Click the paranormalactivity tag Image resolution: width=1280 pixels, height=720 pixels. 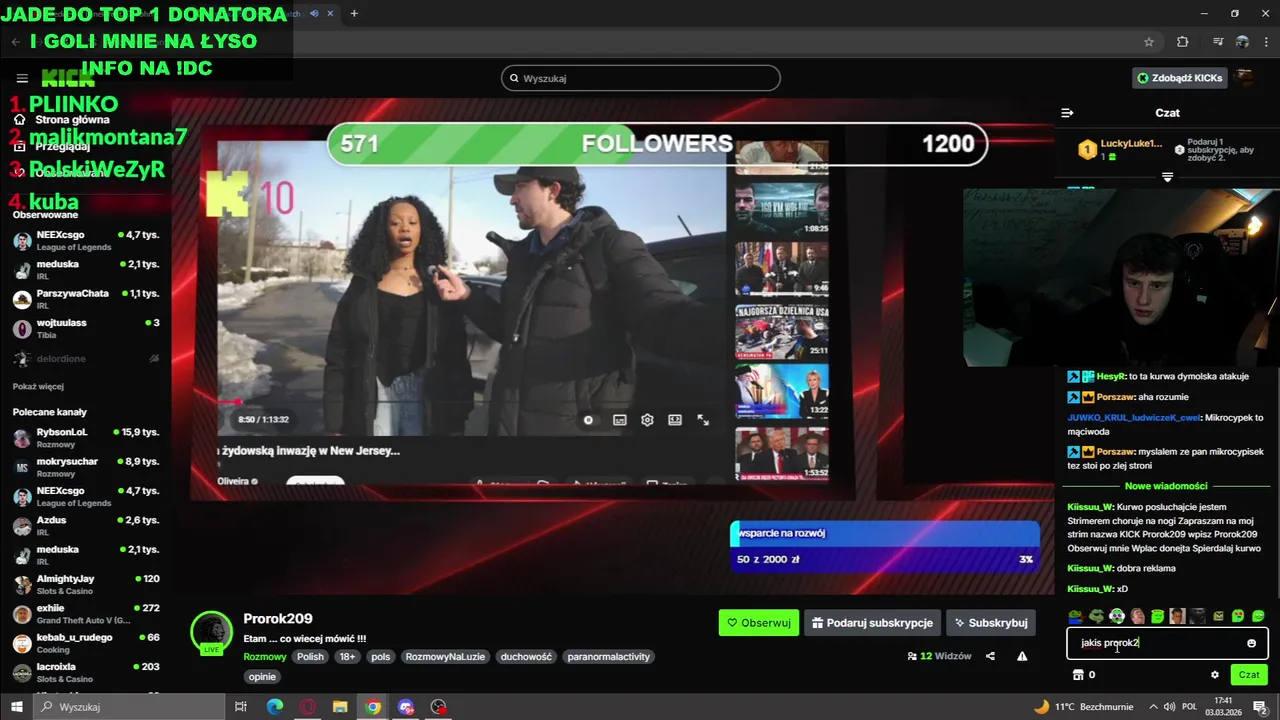(608, 657)
